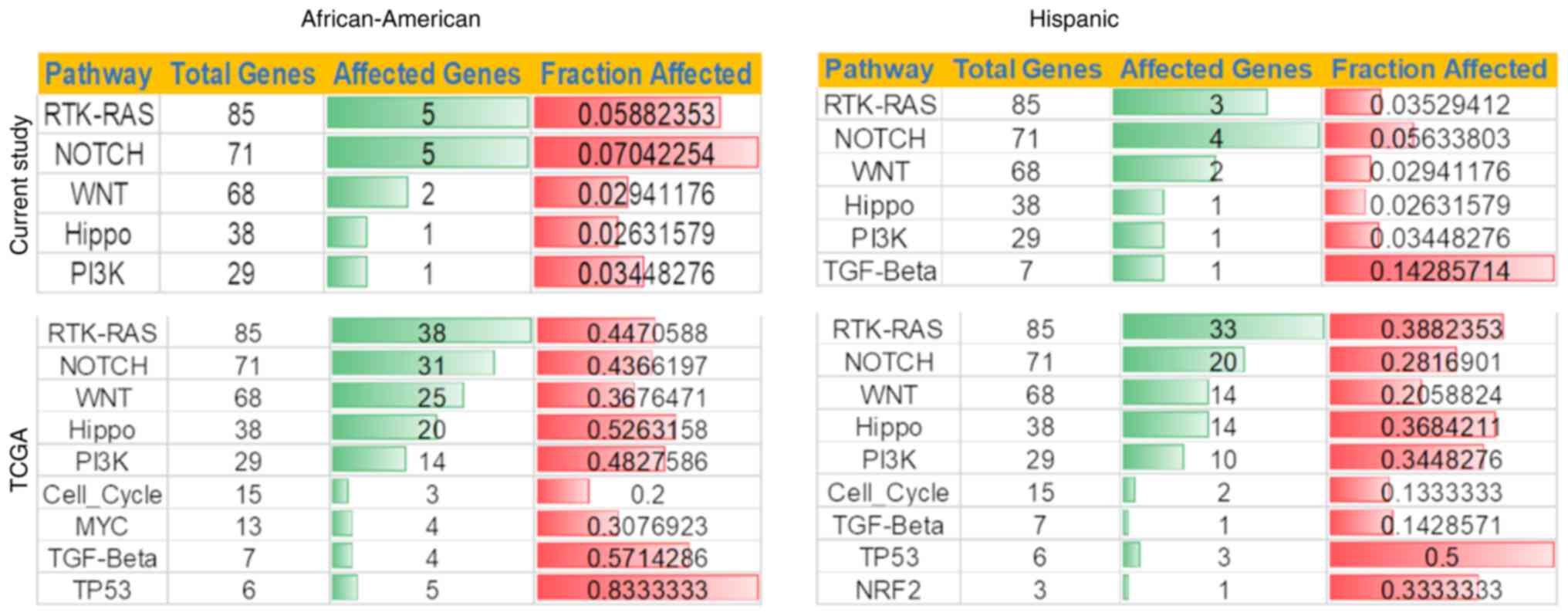Click the 0.5 fraction bar for TP53

pos(1441,557)
